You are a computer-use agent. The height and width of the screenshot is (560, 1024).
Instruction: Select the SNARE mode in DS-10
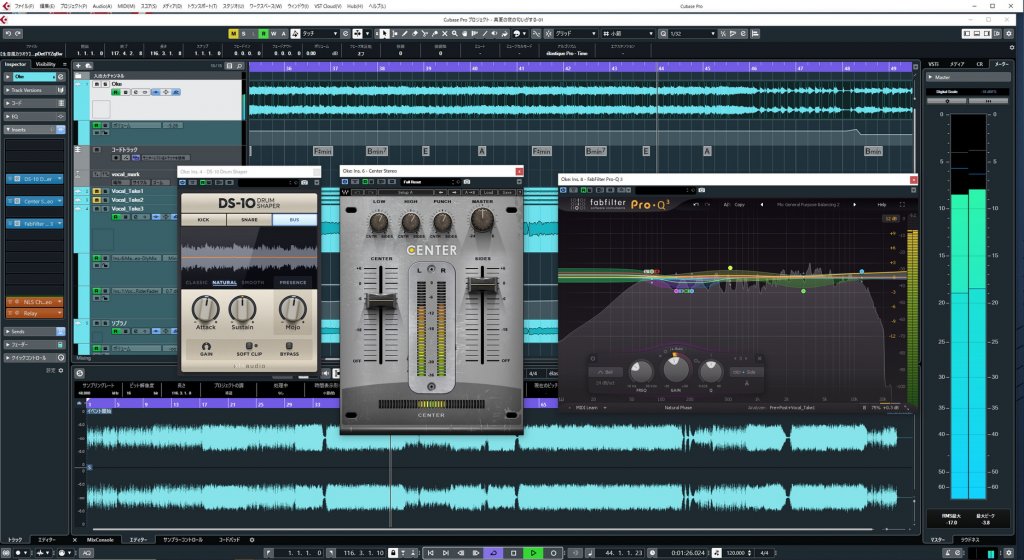[249, 219]
